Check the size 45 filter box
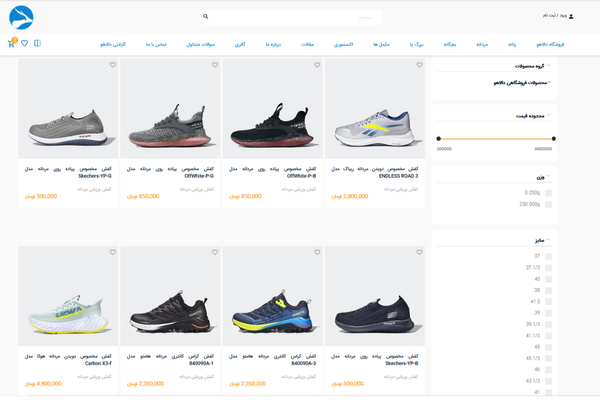Image resolution: width=600 pixels, height=400 pixels. coord(548,347)
